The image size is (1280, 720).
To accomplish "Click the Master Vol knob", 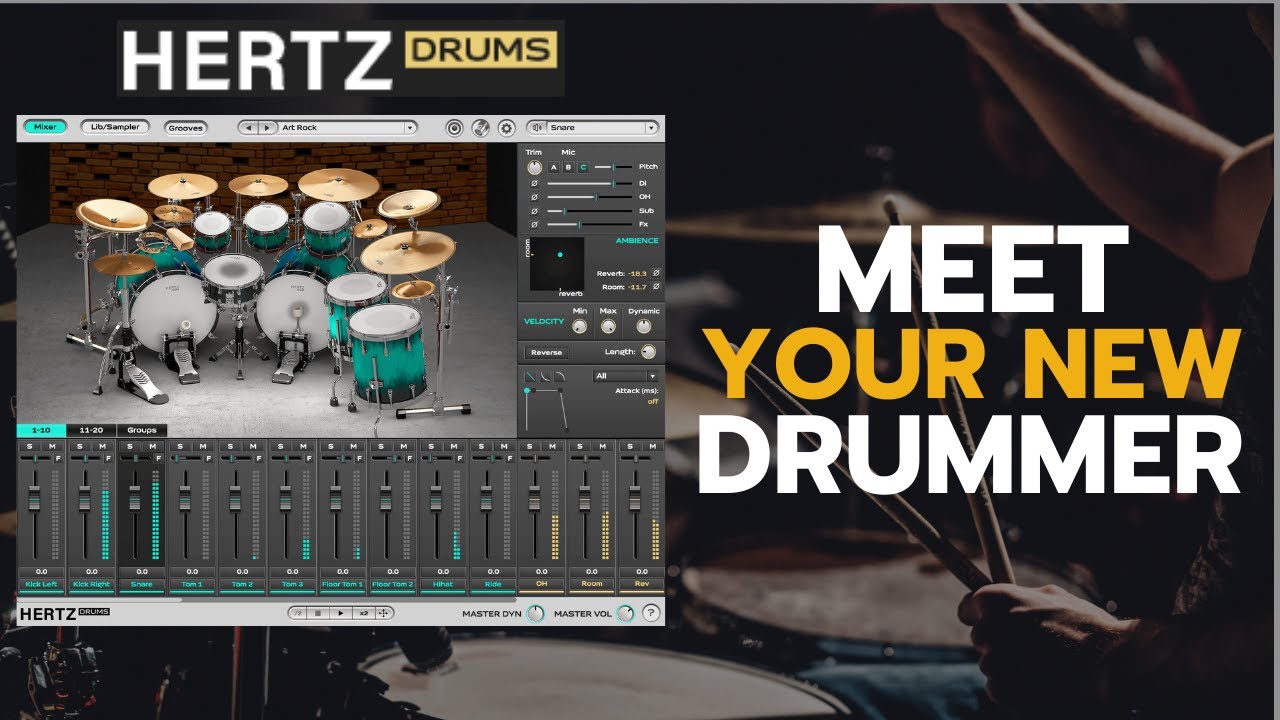I will point(626,613).
